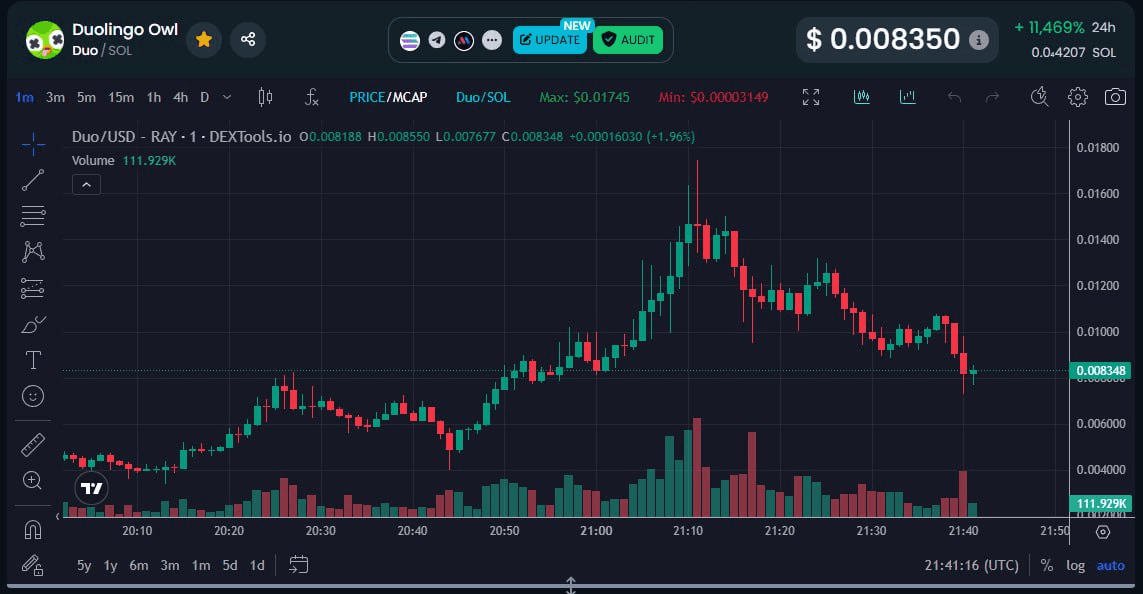
Task: Switch chart to MCAP view
Action: coord(410,97)
